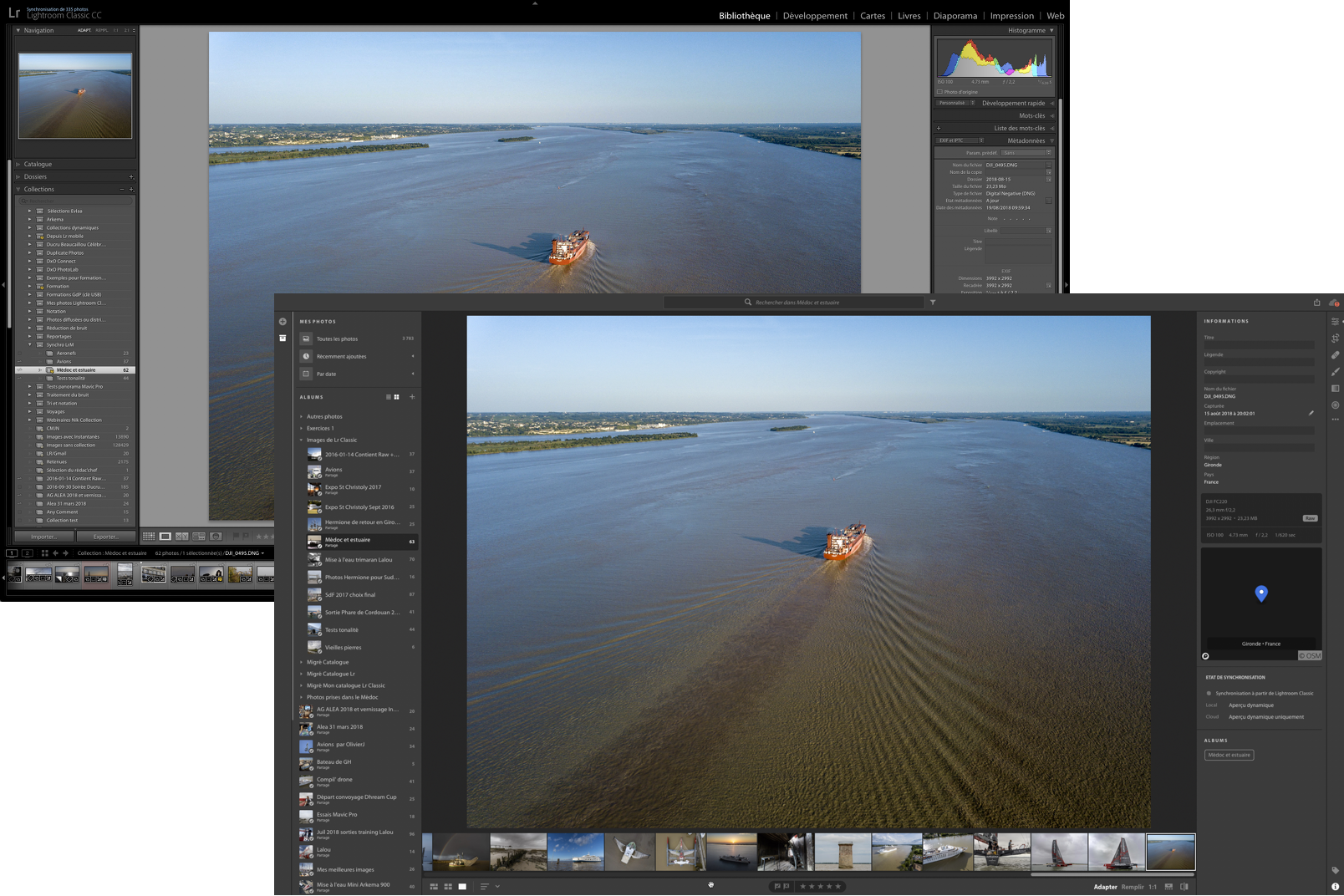Open Diaporama module

pos(955,16)
